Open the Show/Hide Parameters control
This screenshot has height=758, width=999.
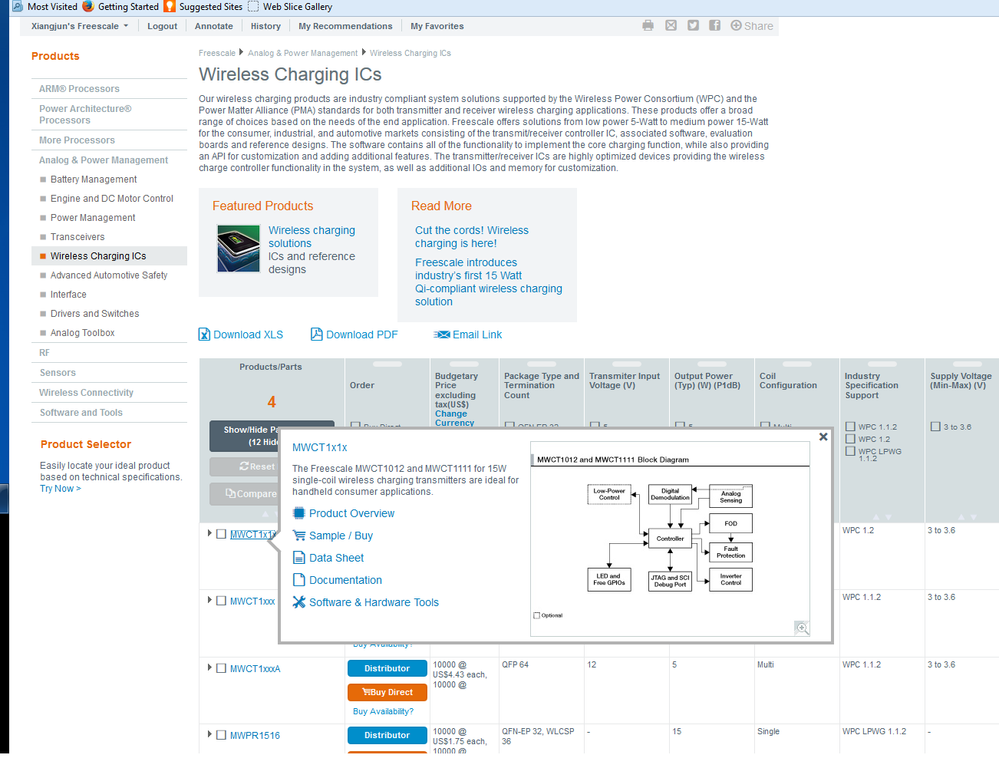[245, 436]
